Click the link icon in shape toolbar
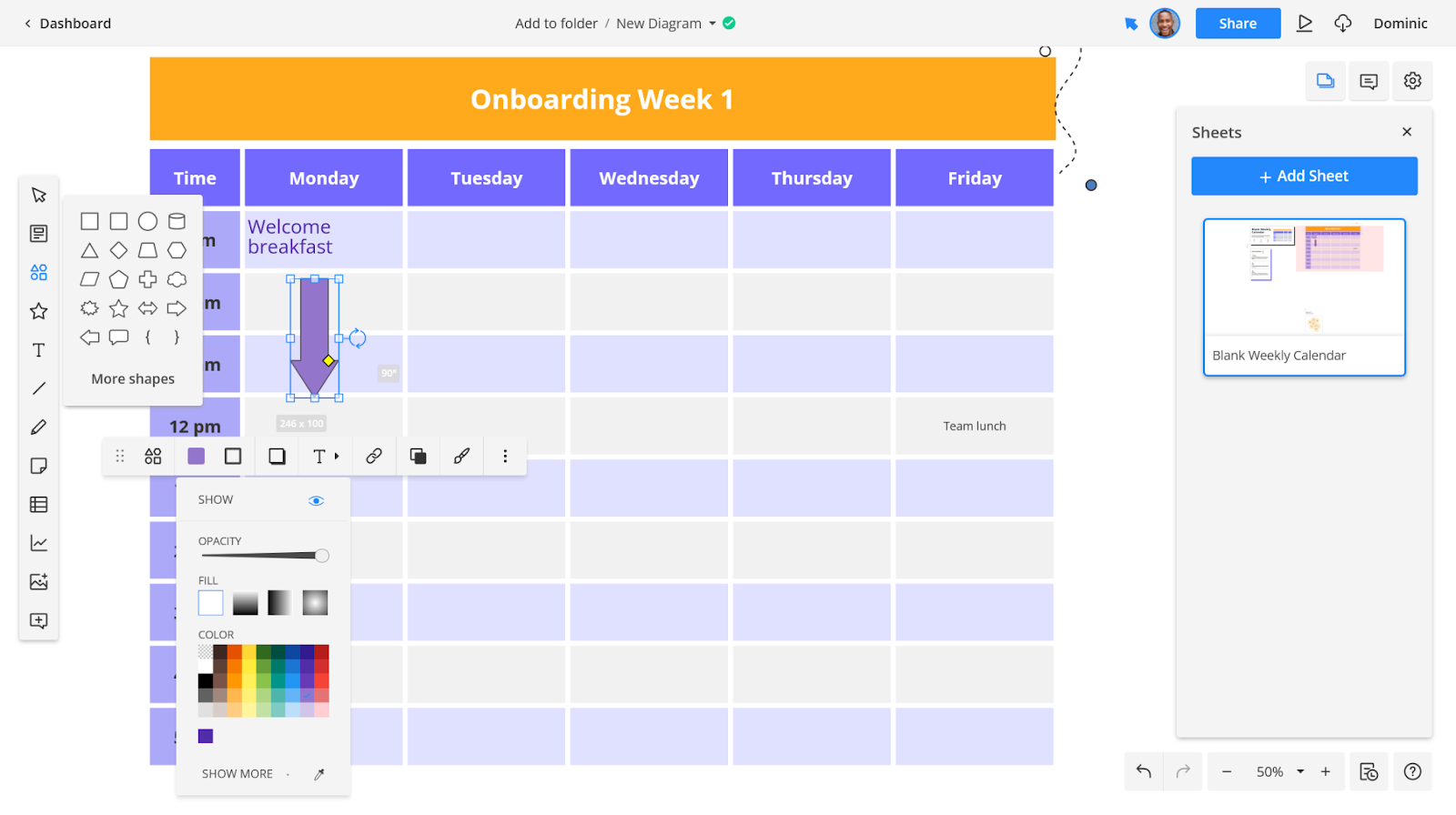Screen dimensions: 1456x815 click(x=374, y=457)
